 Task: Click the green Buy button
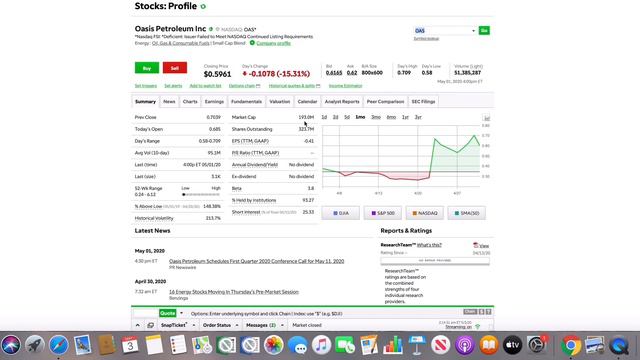(147, 68)
